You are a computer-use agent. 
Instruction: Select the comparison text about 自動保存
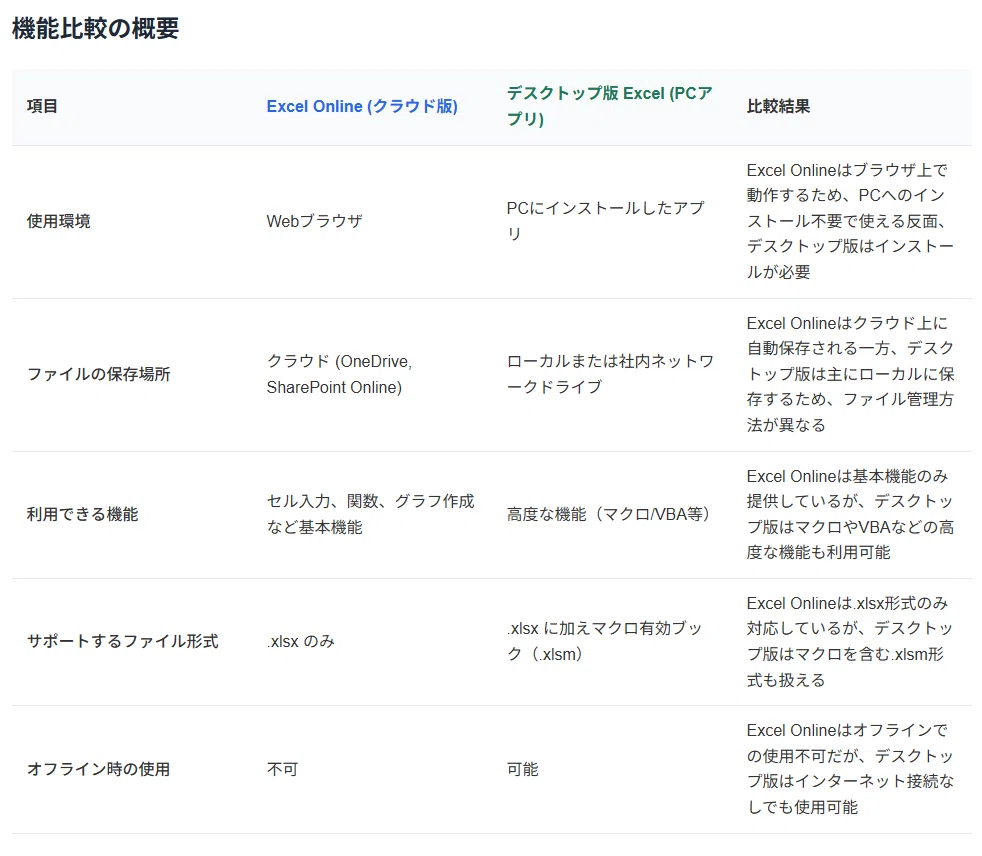pyautogui.click(x=850, y=374)
